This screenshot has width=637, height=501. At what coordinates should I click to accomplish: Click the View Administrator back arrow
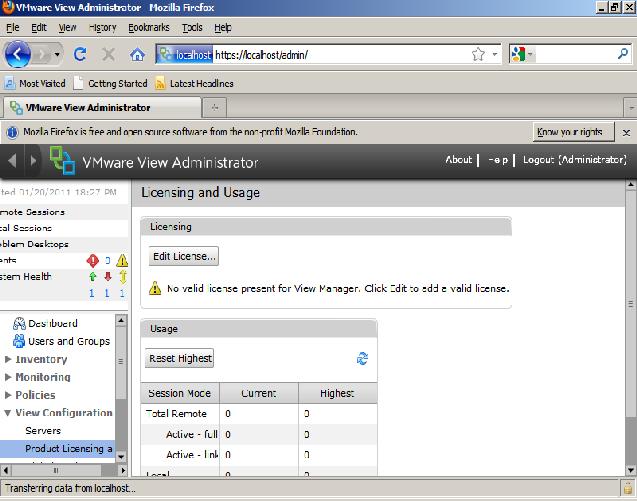[12, 160]
